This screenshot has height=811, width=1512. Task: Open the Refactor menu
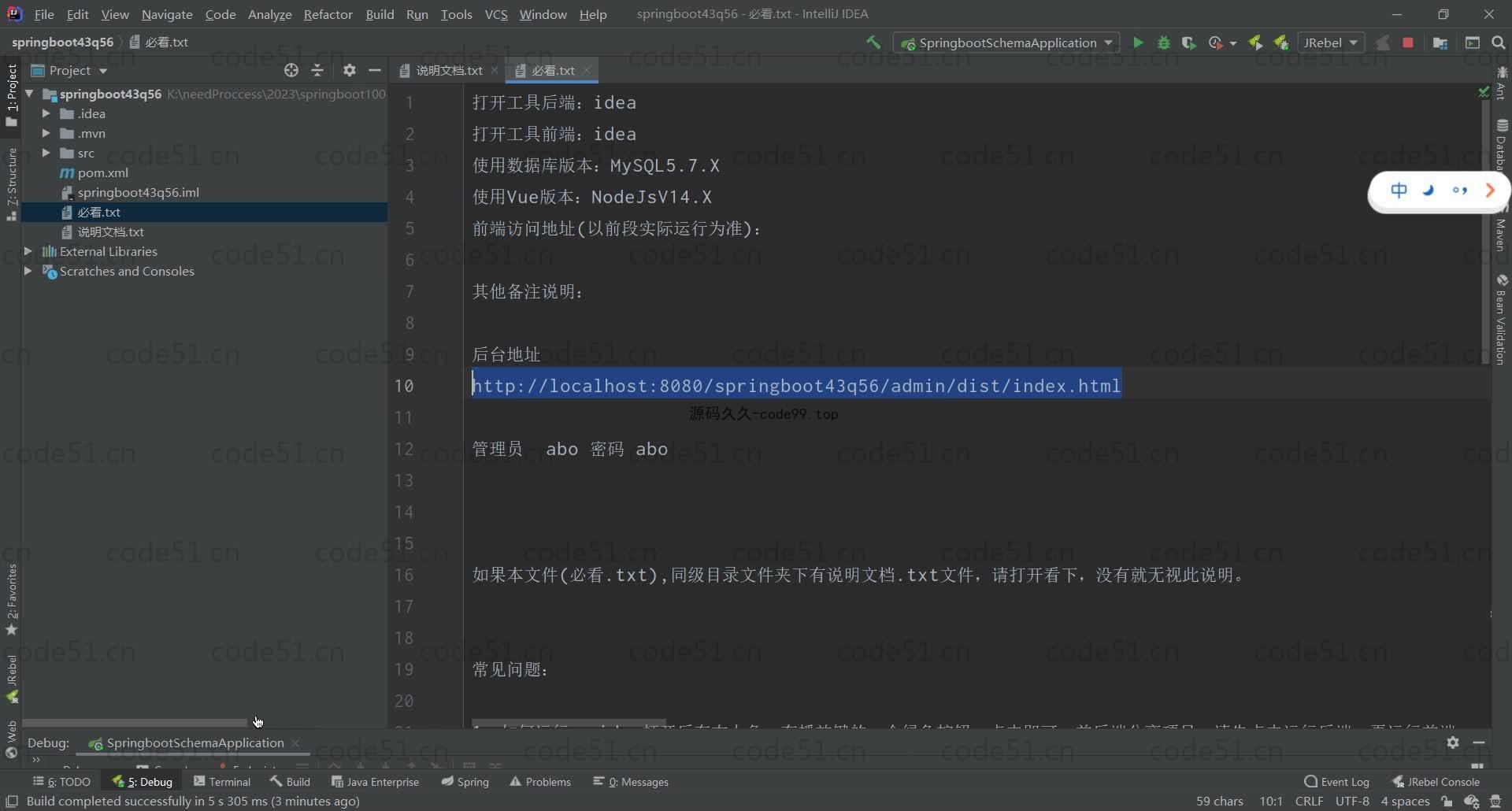coord(328,14)
